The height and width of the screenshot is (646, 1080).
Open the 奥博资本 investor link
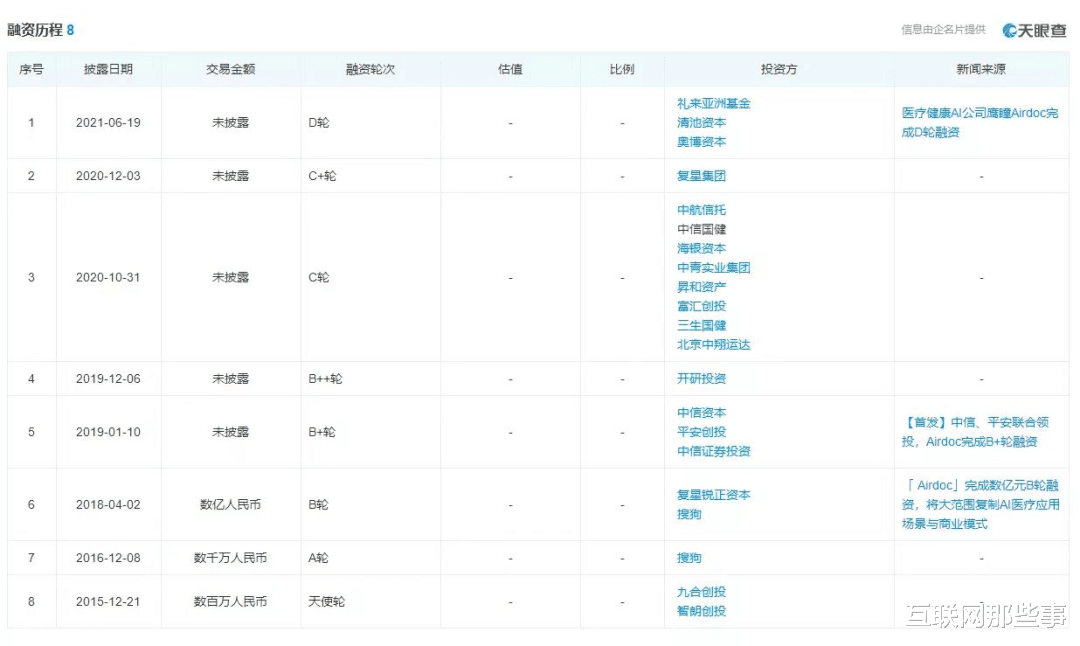pyautogui.click(x=702, y=142)
